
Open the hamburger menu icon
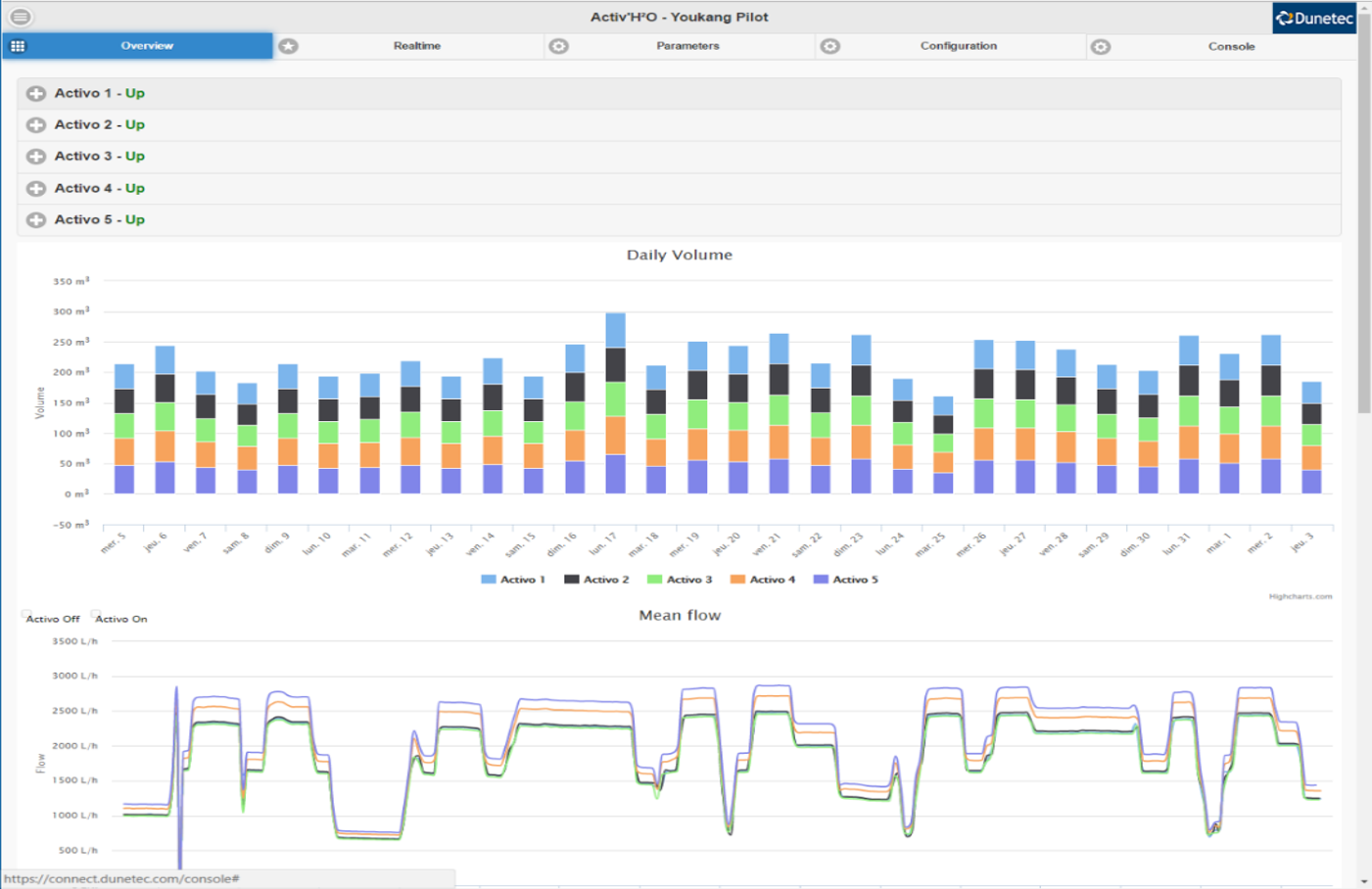click(x=20, y=17)
